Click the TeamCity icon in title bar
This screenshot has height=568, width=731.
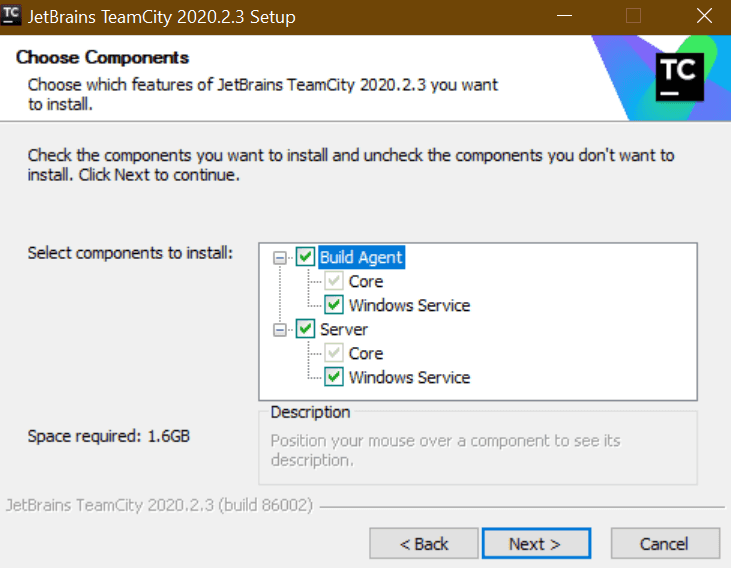tap(13, 16)
